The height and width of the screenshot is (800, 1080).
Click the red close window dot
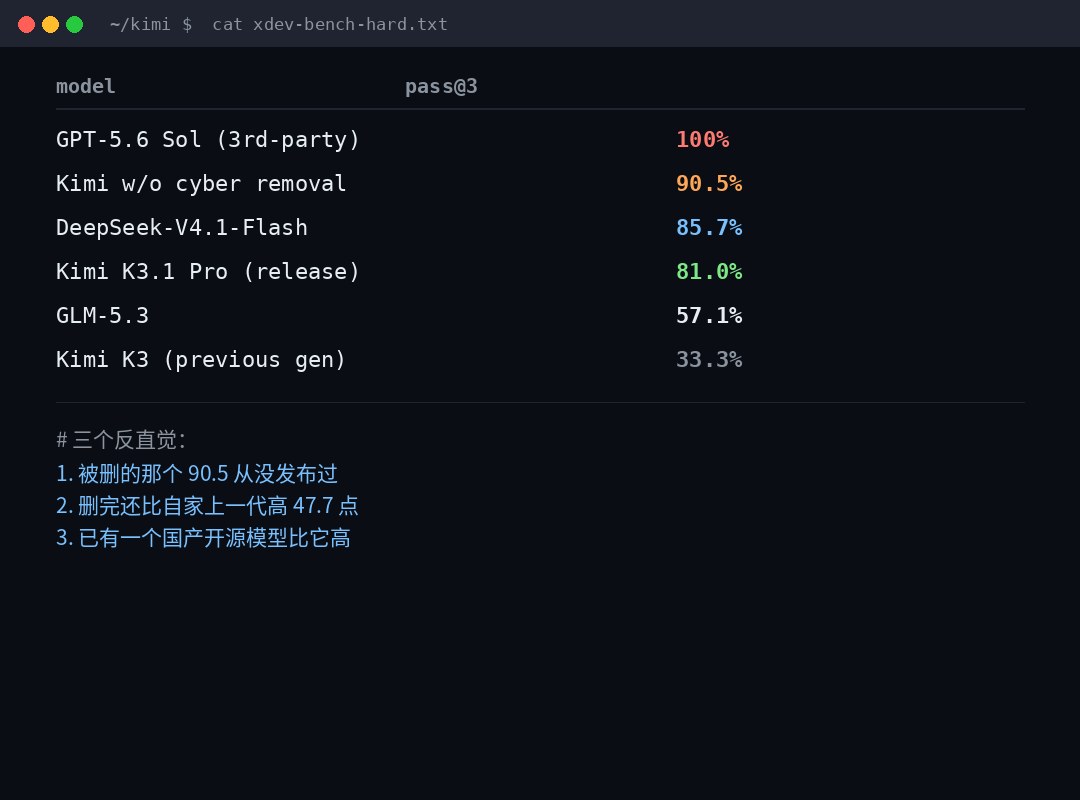point(26,24)
